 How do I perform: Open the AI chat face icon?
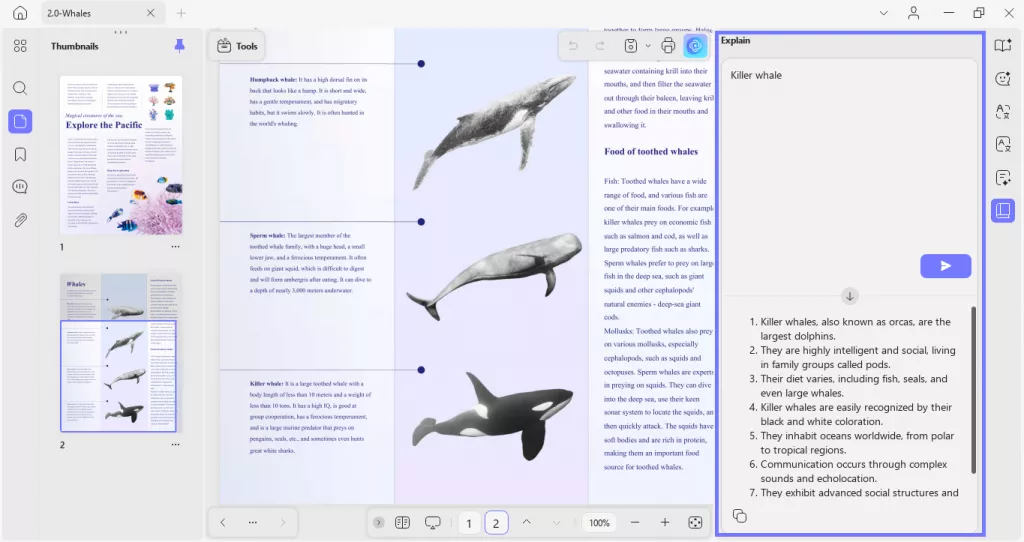1003,78
